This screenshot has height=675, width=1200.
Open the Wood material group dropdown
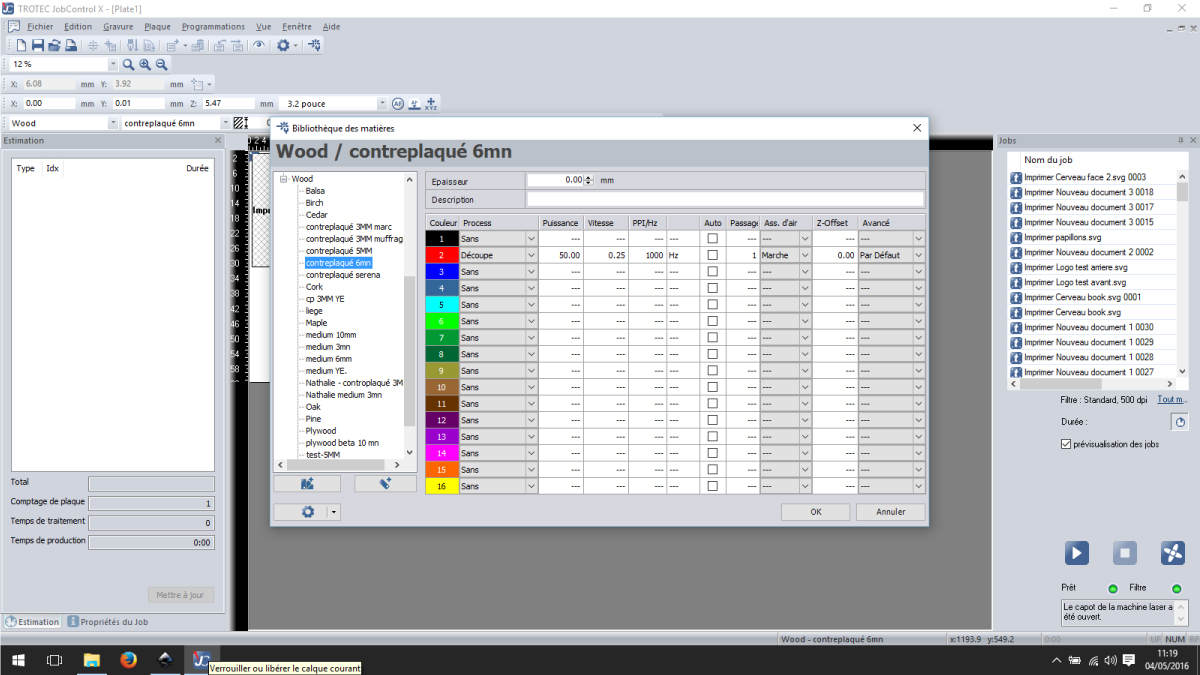click(113, 123)
